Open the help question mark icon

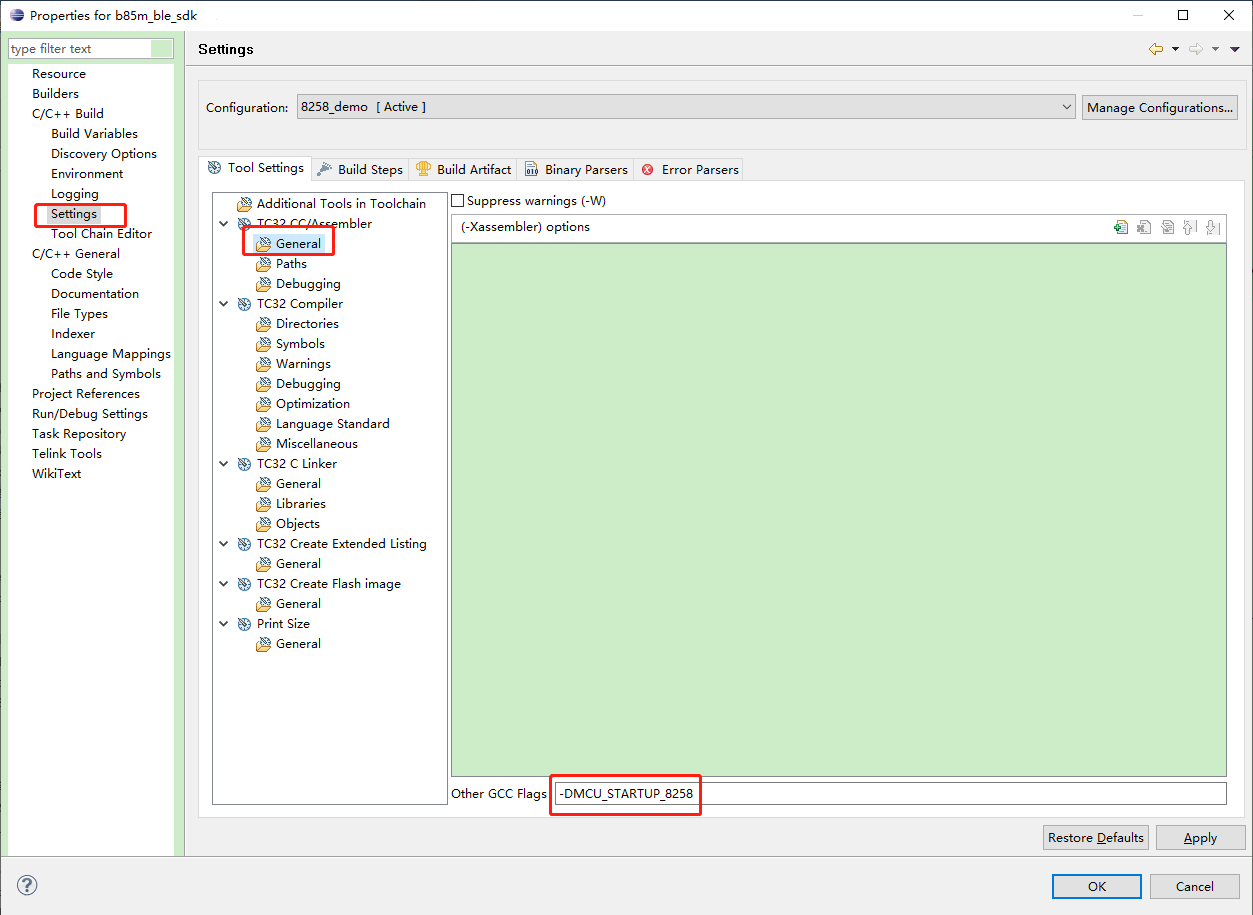pos(27,885)
